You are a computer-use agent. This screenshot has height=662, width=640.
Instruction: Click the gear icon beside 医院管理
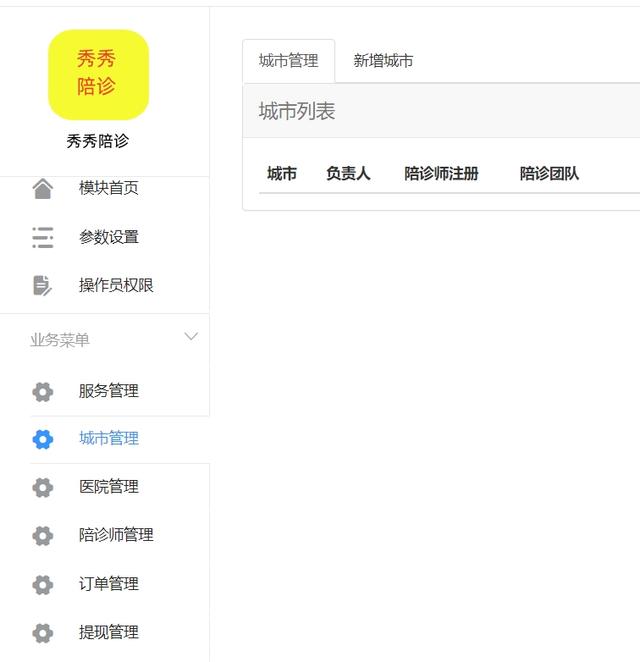click(42, 487)
